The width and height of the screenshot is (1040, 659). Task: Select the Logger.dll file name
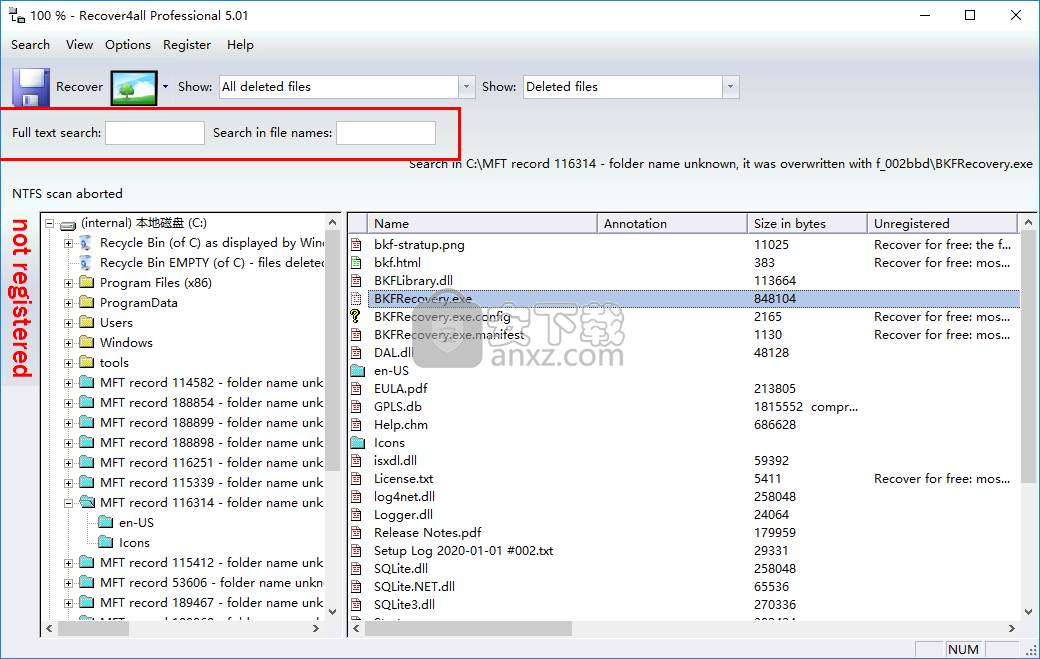click(403, 514)
